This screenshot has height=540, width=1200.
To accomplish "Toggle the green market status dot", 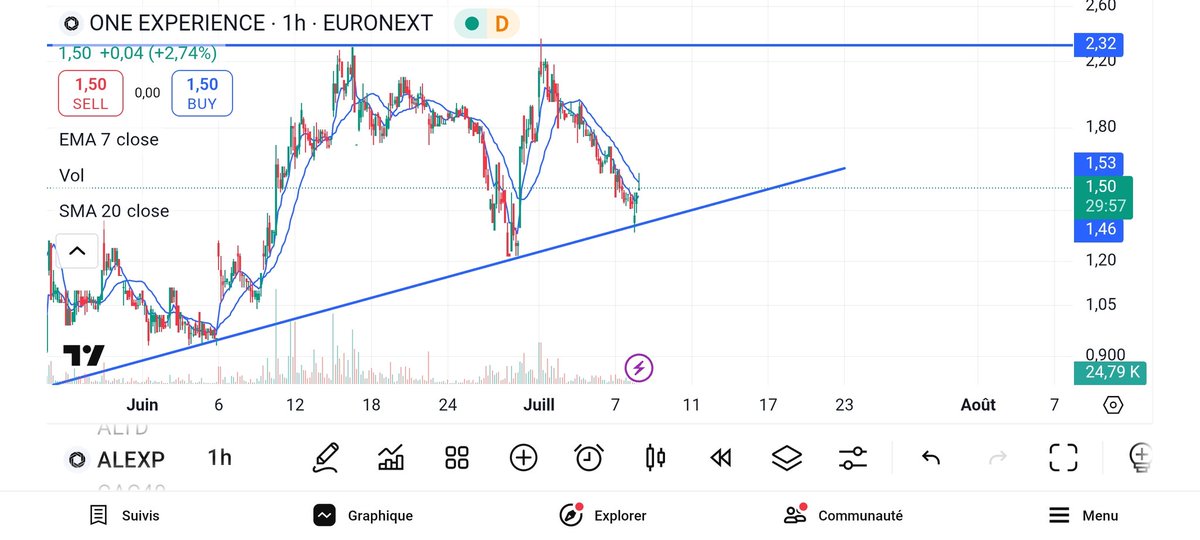I will point(471,23).
